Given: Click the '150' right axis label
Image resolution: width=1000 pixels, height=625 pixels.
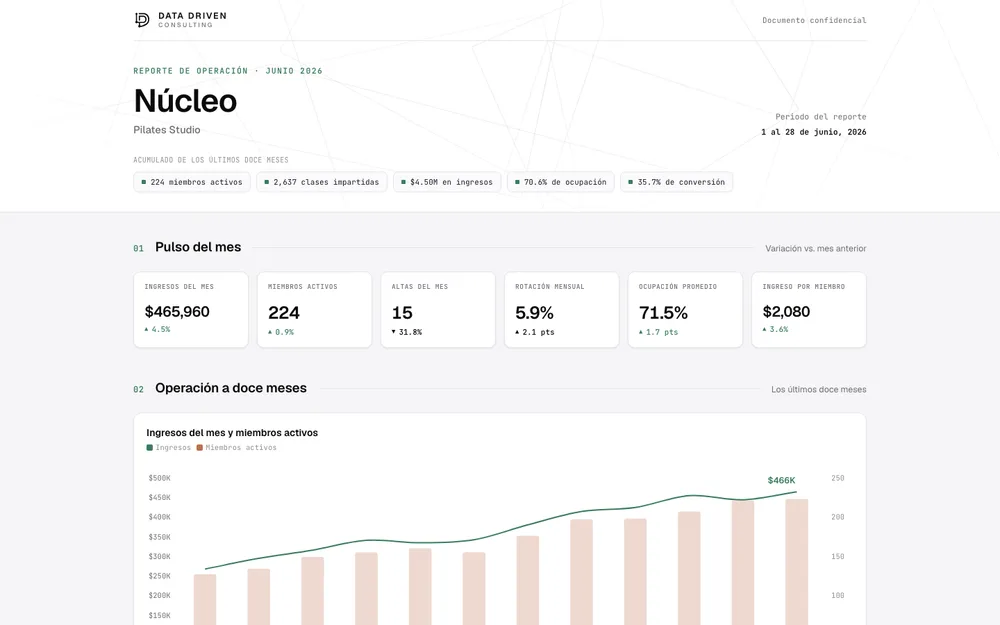Looking at the screenshot, I should (x=837, y=557).
